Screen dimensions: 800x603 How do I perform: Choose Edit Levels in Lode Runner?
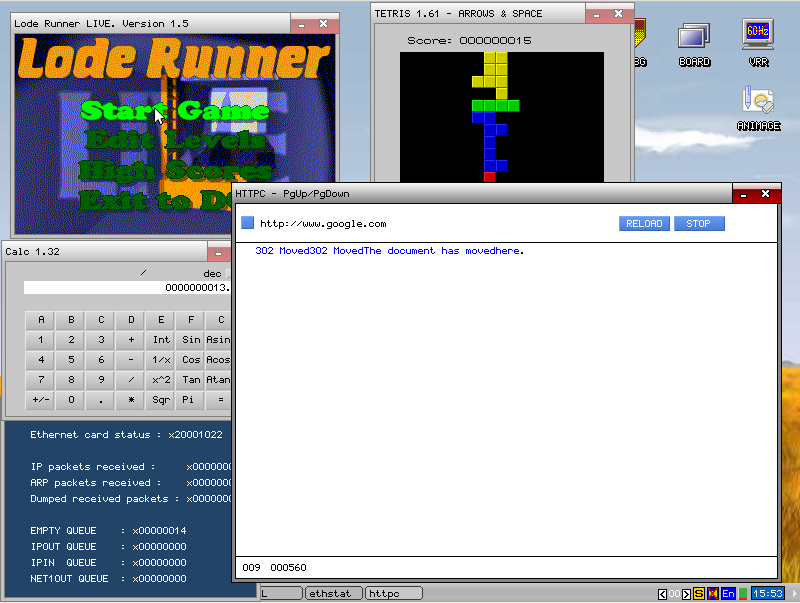tap(175, 140)
